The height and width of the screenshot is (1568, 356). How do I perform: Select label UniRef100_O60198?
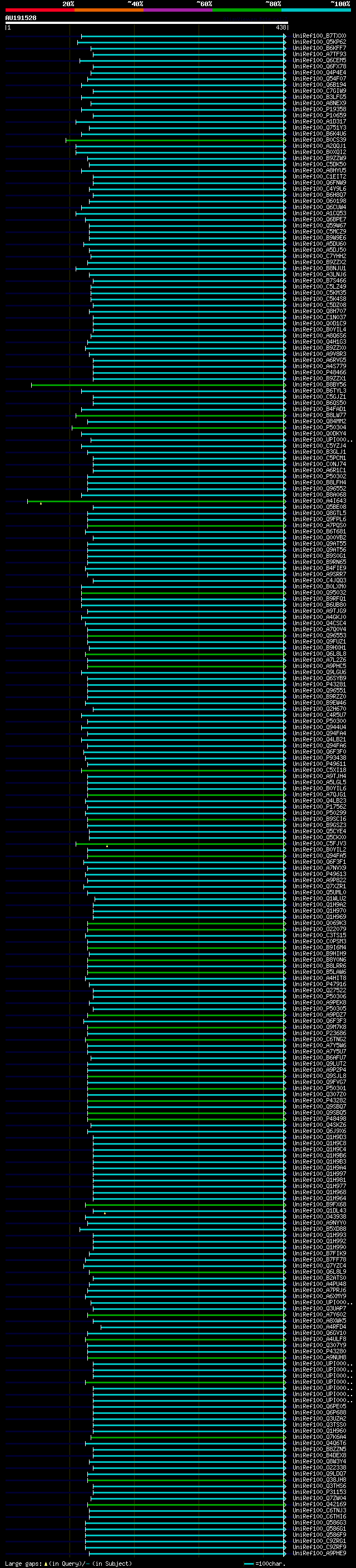click(319, 201)
